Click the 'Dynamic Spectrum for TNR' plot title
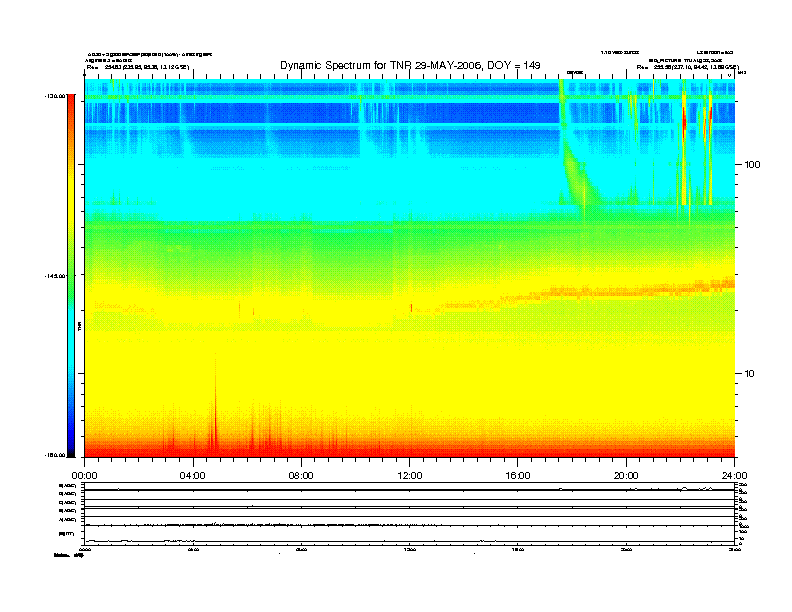The image size is (792, 612). pos(410,65)
